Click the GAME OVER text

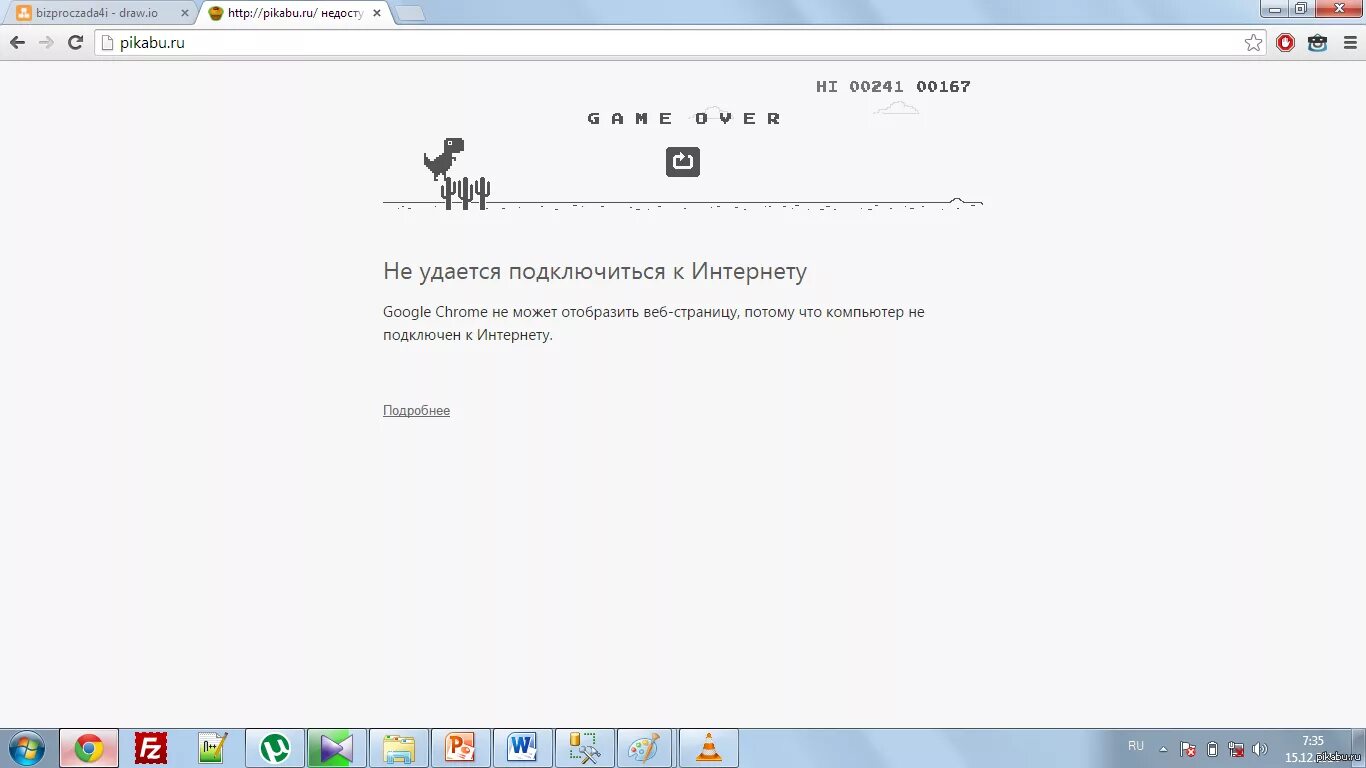(684, 118)
